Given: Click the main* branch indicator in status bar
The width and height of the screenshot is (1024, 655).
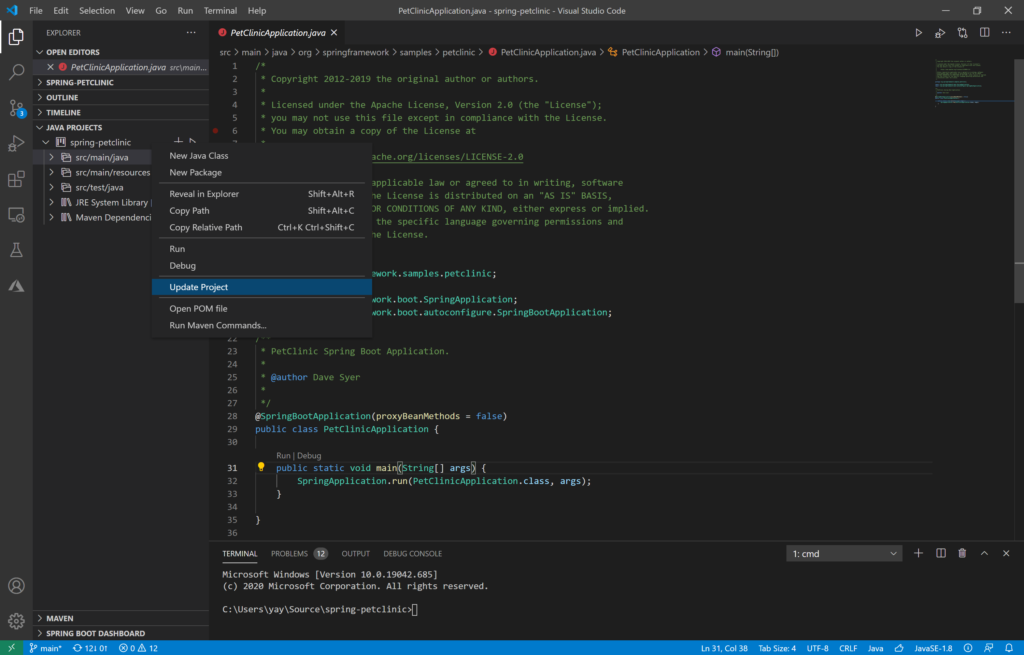Looking at the screenshot, I should (44, 647).
